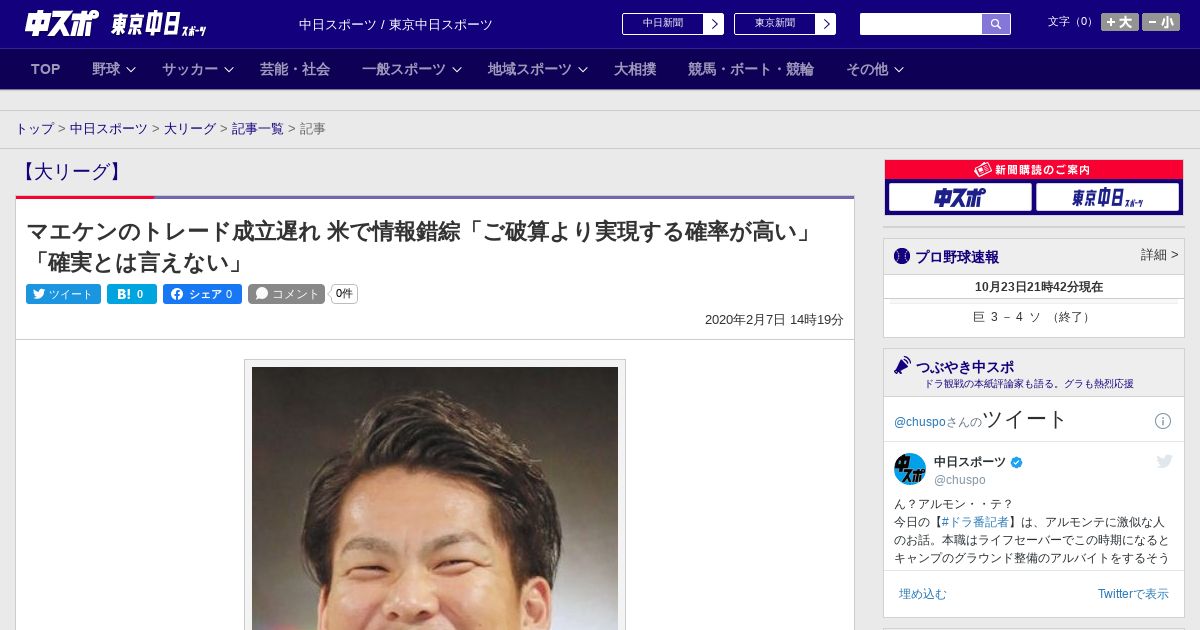Click 中日スポーツ breadcrumb link
This screenshot has width=1200, height=630.
click(109, 129)
